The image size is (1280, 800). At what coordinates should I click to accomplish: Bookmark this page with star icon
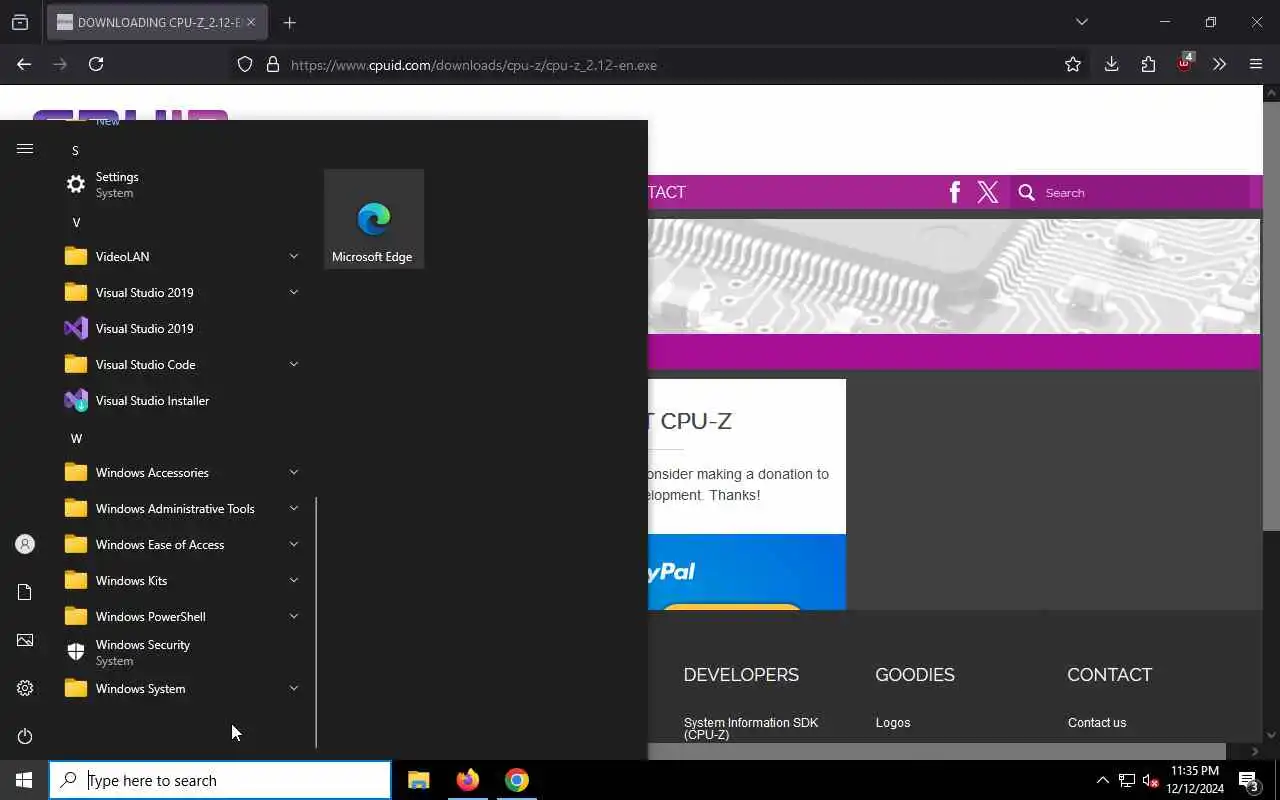point(1073,64)
